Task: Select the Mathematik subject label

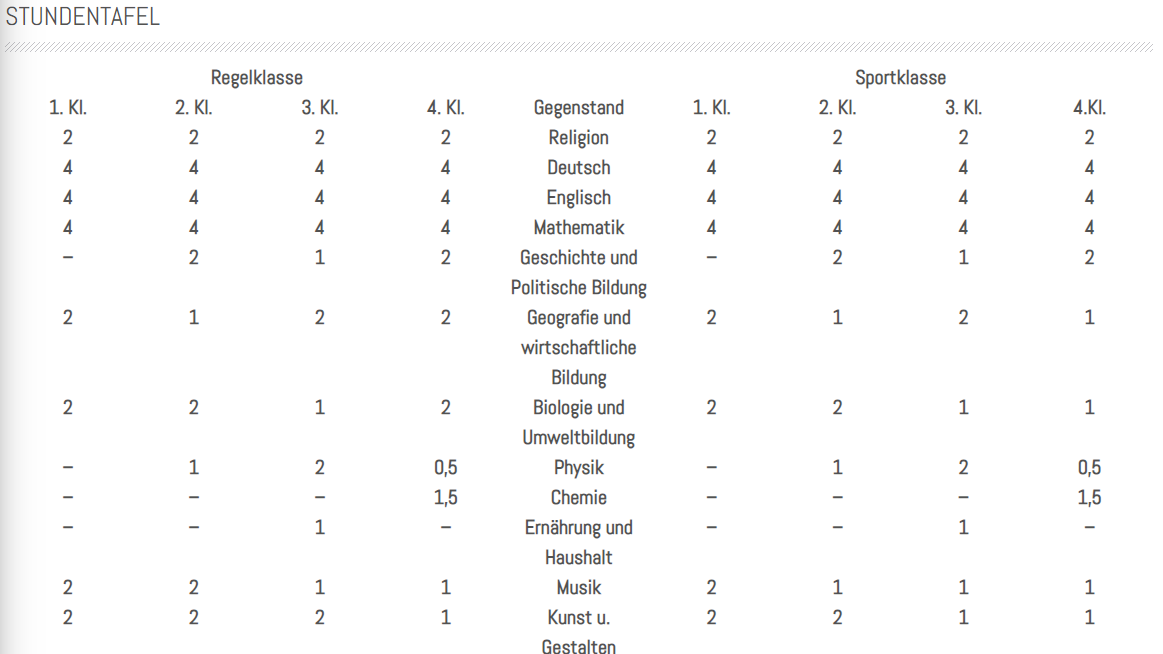Action: point(579,228)
